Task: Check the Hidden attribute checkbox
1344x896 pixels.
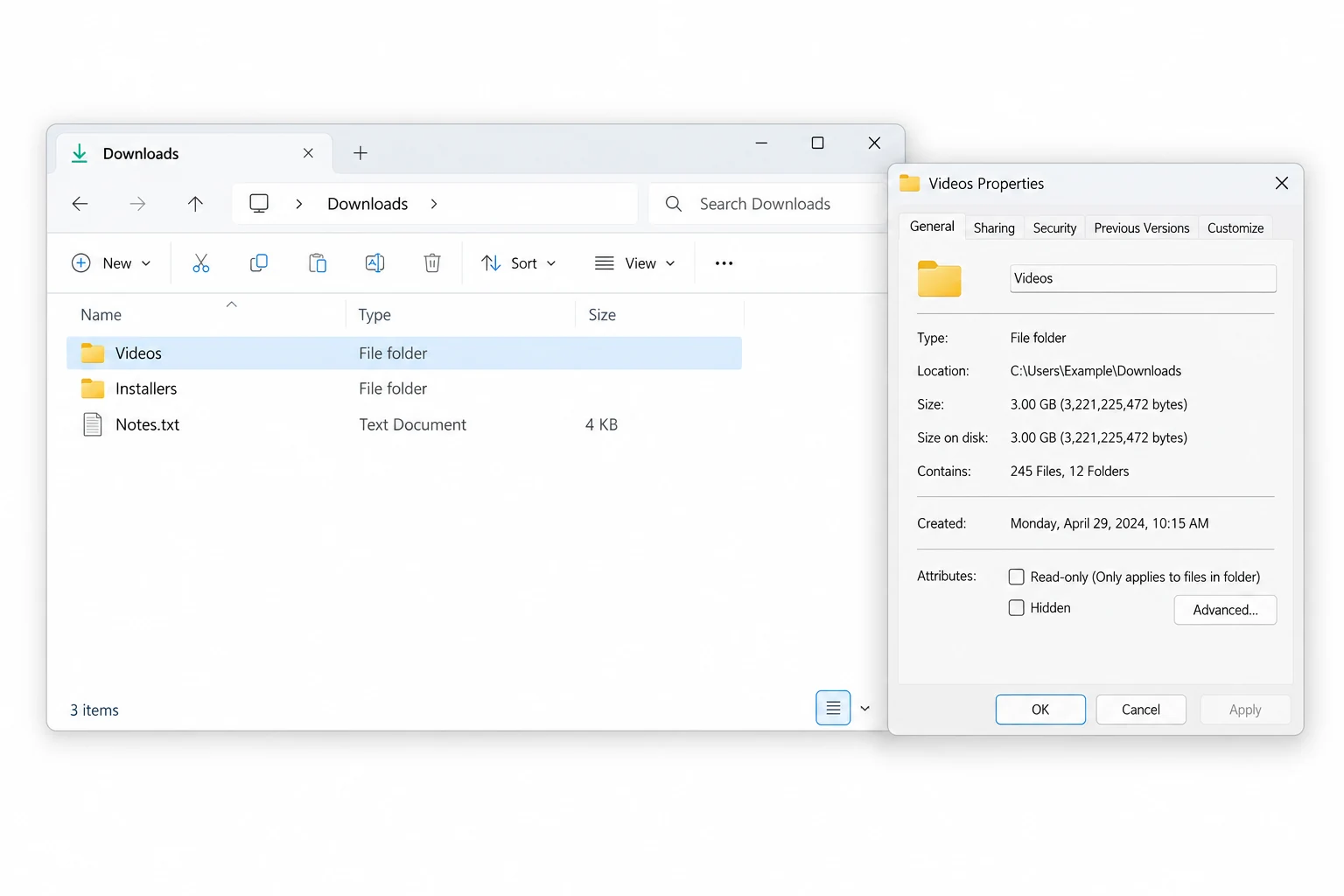Action: pyautogui.click(x=1017, y=608)
